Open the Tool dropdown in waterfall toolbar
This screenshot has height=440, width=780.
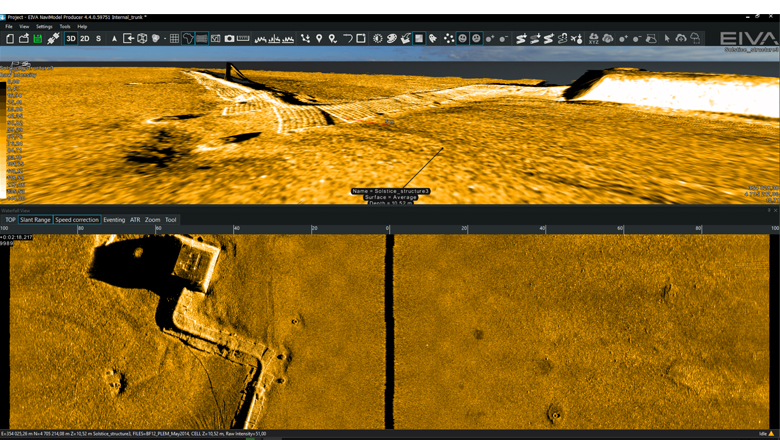[171, 220]
